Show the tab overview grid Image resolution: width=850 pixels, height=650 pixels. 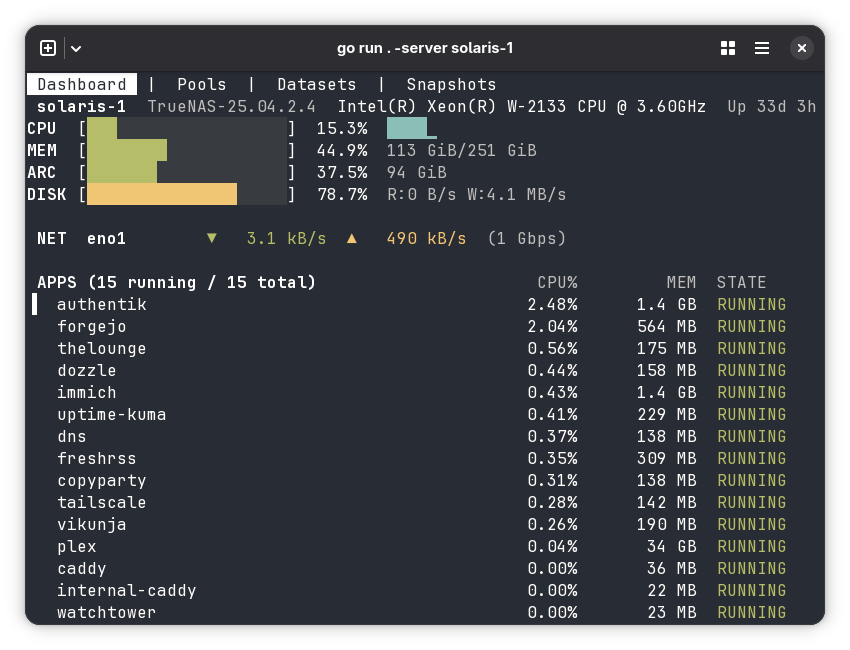coord(728,48)
